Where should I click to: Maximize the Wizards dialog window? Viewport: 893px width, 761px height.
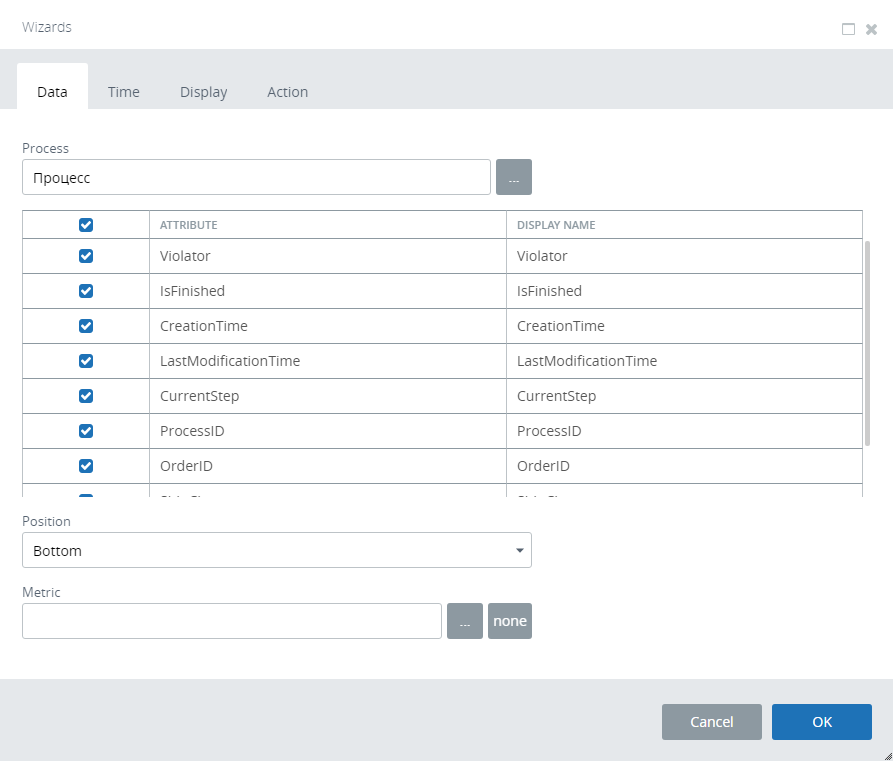coord(848,29)
